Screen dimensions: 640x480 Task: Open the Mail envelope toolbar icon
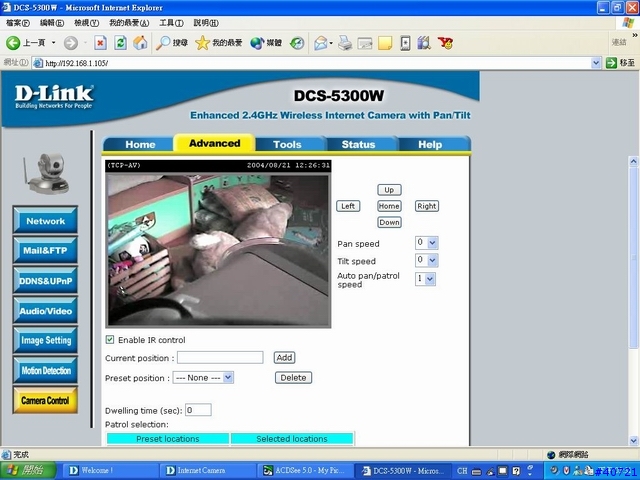(321, 43)
